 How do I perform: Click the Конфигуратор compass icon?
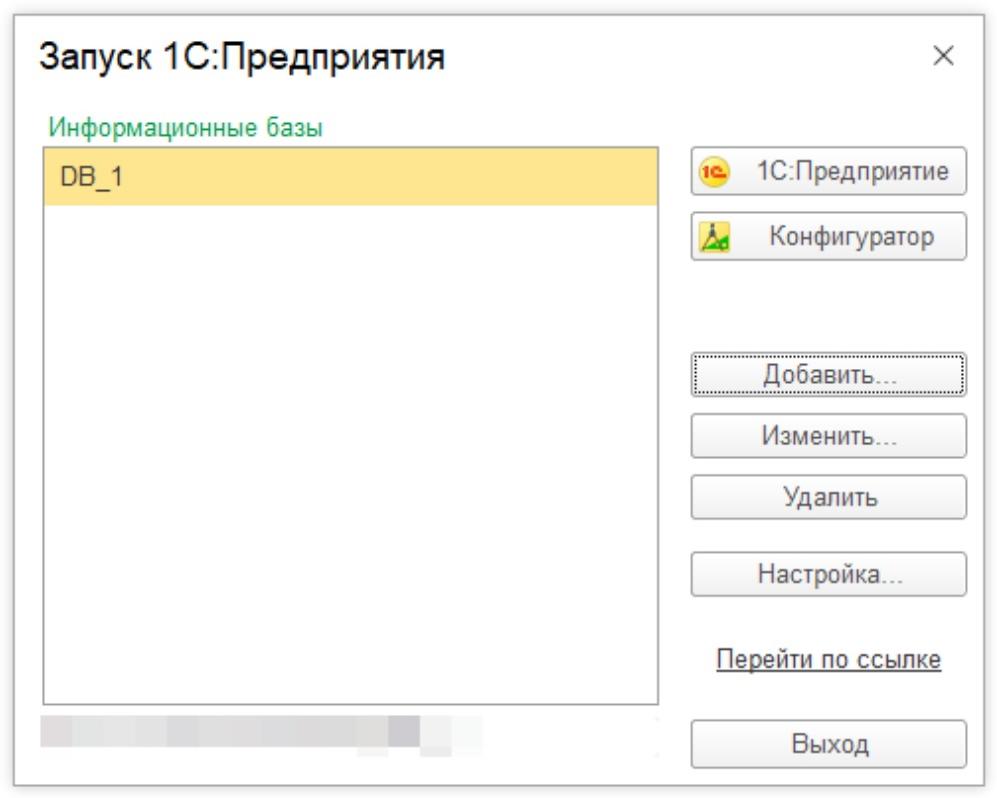point(714,237)
